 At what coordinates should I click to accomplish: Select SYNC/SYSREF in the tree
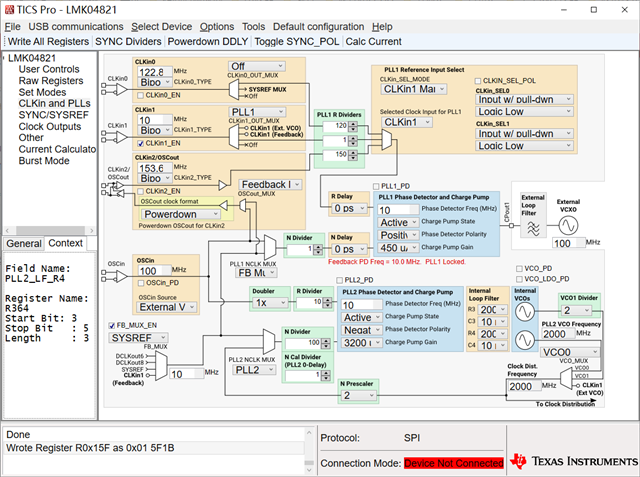pos(53,115)
